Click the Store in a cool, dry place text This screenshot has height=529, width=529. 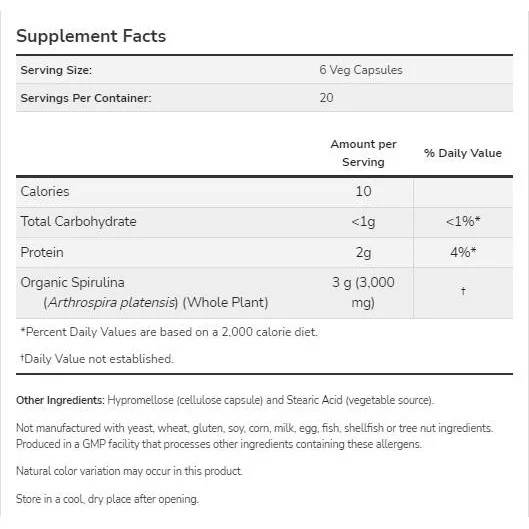[107, 499]
